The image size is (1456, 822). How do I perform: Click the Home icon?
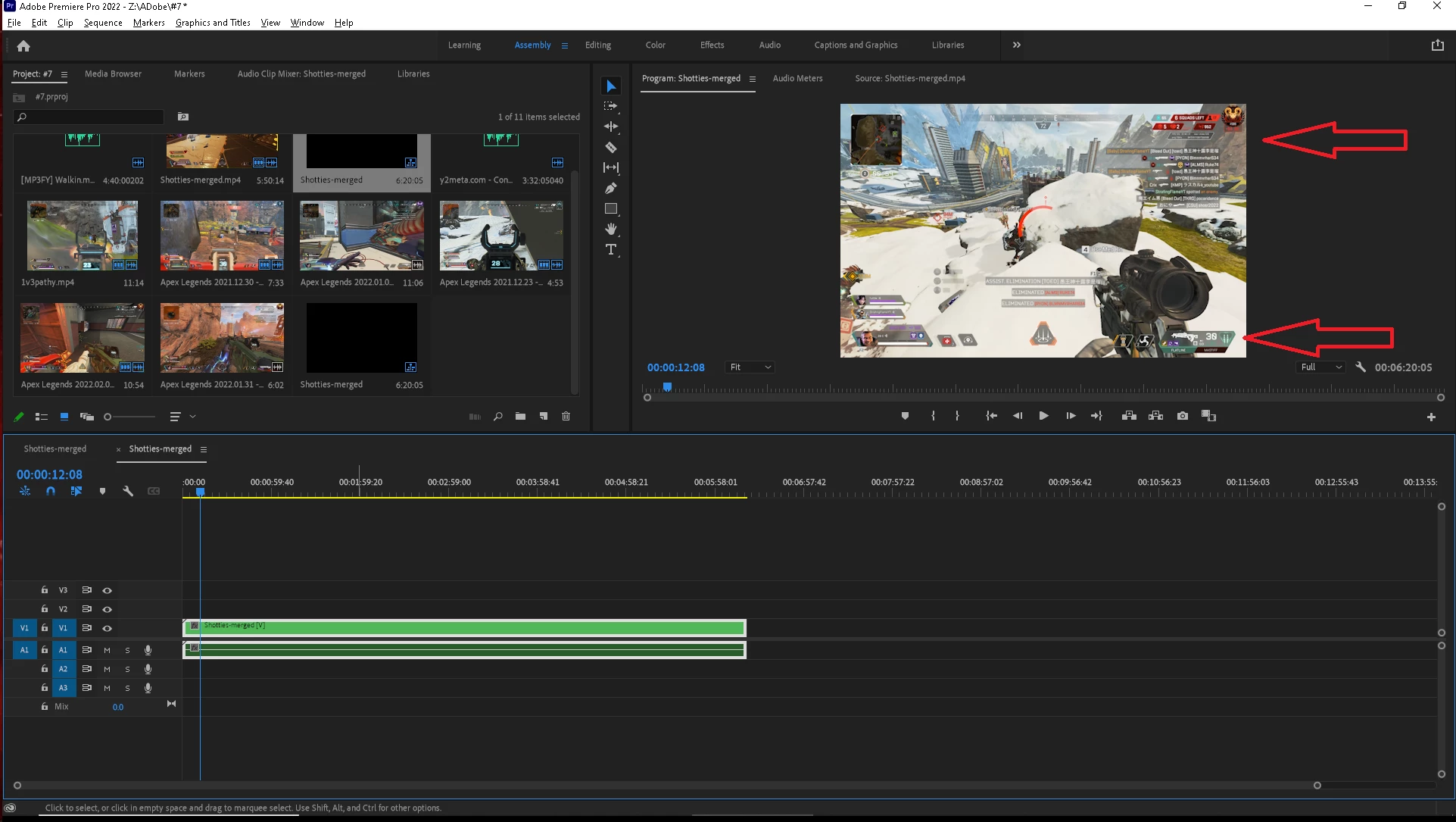[x=23, y=45]
